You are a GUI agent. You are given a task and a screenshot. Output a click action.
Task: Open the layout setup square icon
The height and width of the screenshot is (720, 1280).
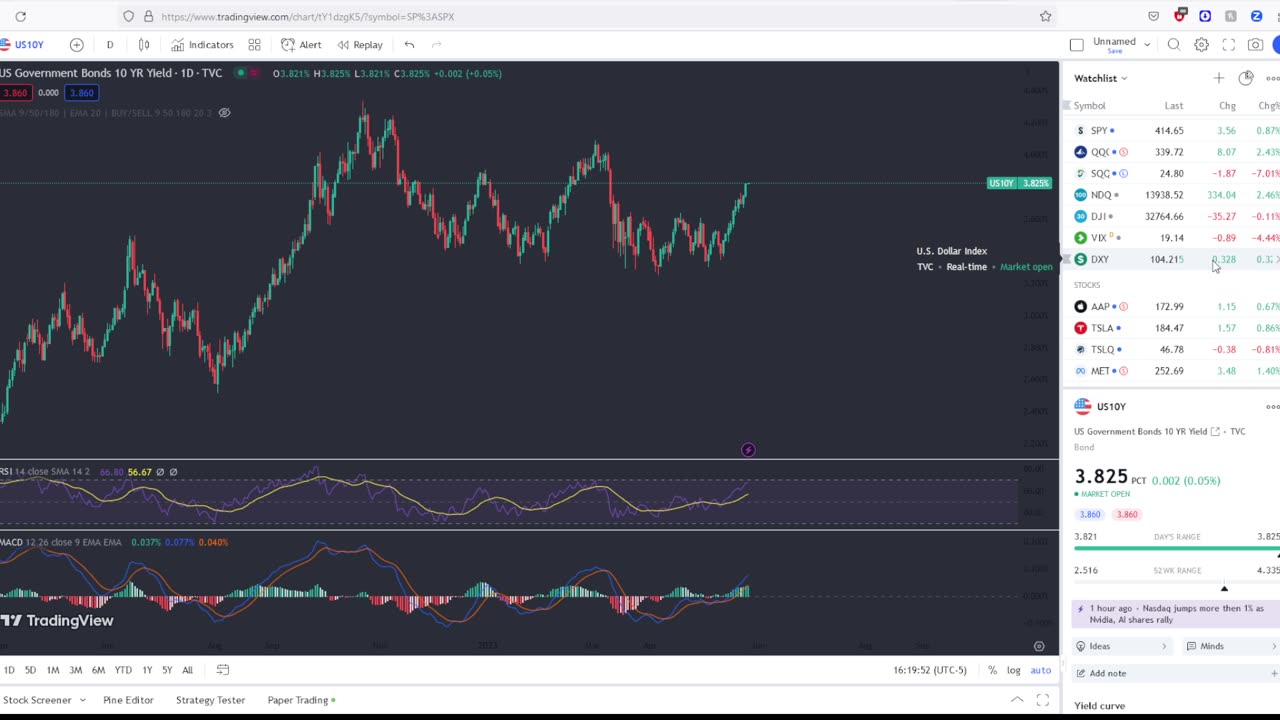click(1077, 44)
